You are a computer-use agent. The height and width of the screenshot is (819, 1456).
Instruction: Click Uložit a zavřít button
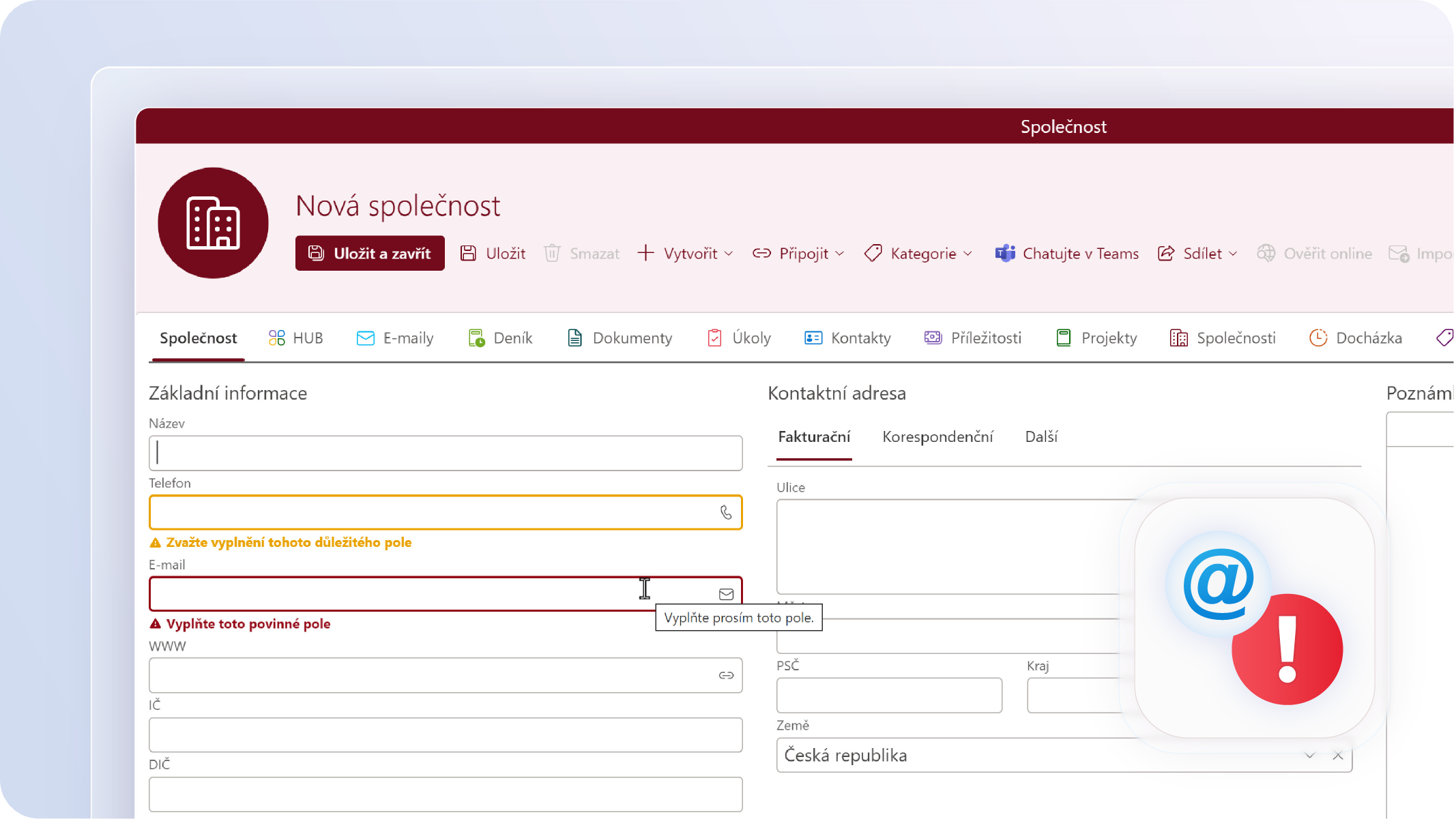[x=370, y=253]
